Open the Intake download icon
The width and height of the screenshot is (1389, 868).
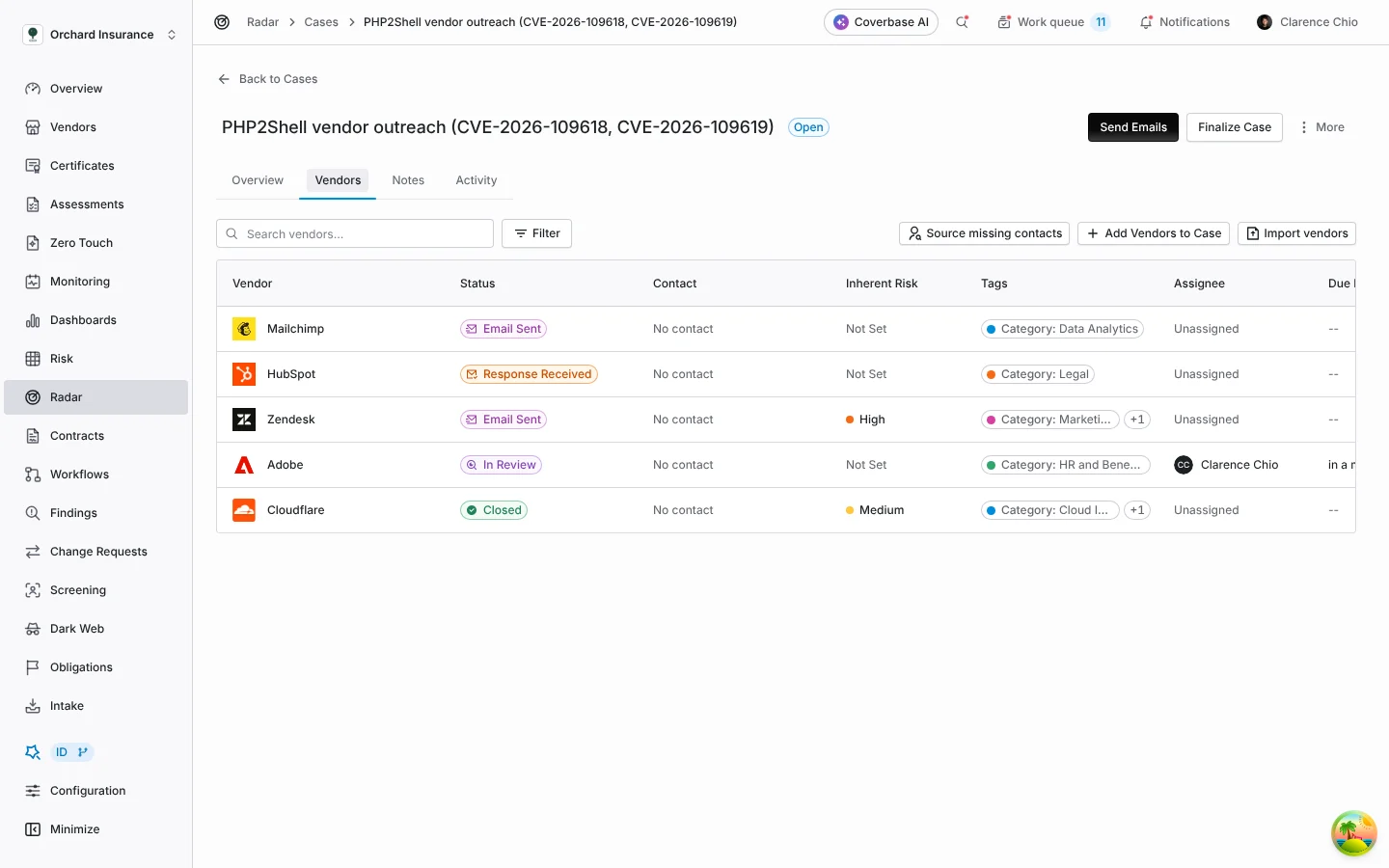click(x=33, y=706)
